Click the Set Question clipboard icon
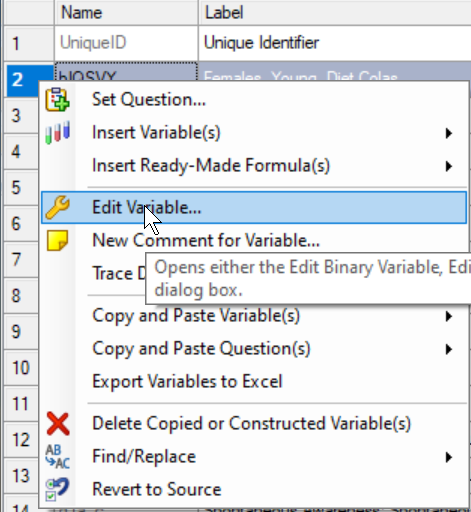The height and width of the screenshot is (512, 471). click(x=58, y=99)
